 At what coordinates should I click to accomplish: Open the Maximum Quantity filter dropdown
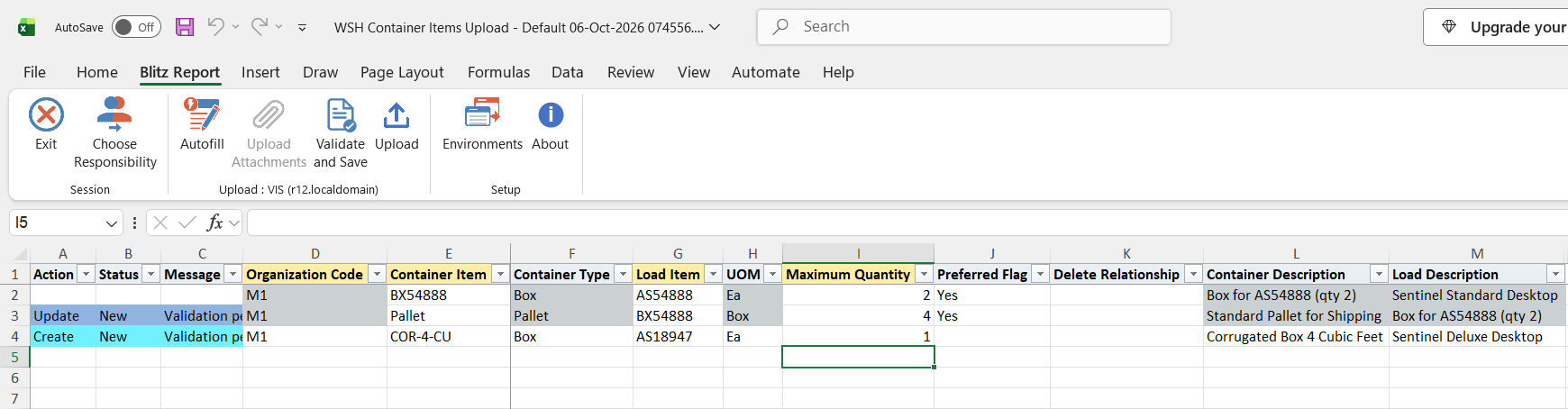924,274
